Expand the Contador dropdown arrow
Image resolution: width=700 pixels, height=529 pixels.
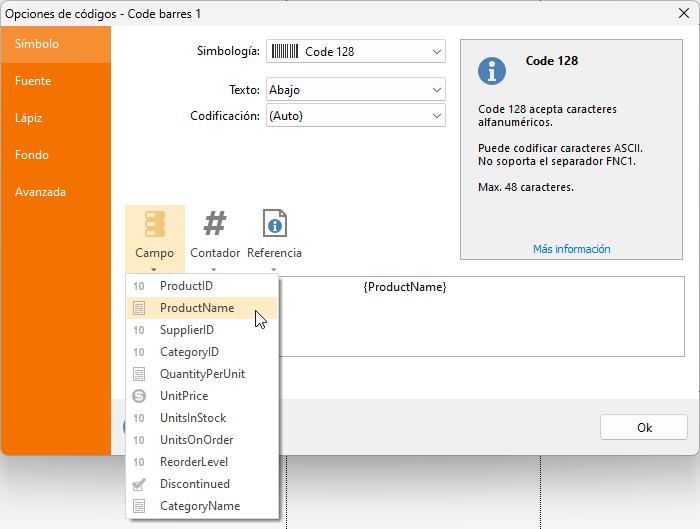click(215, 269)
